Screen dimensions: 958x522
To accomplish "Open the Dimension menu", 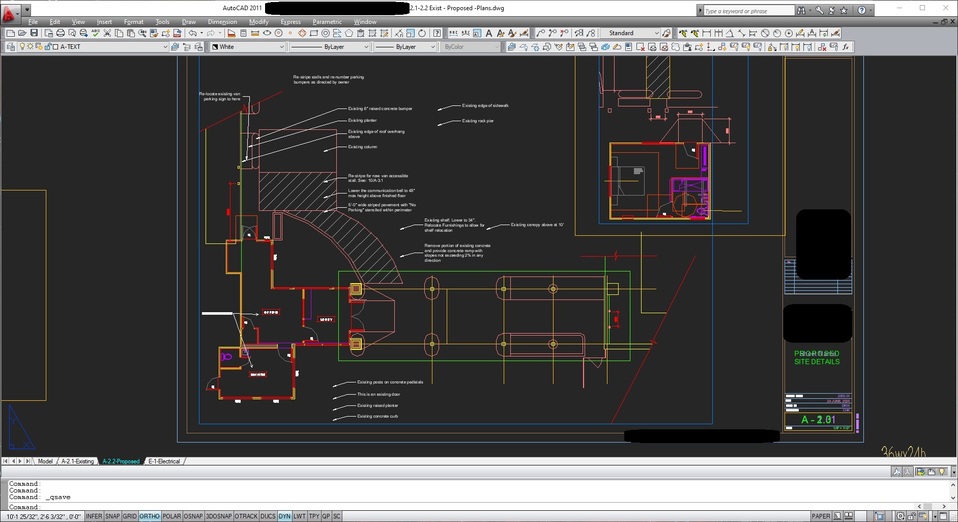I will tap(222, 21).
